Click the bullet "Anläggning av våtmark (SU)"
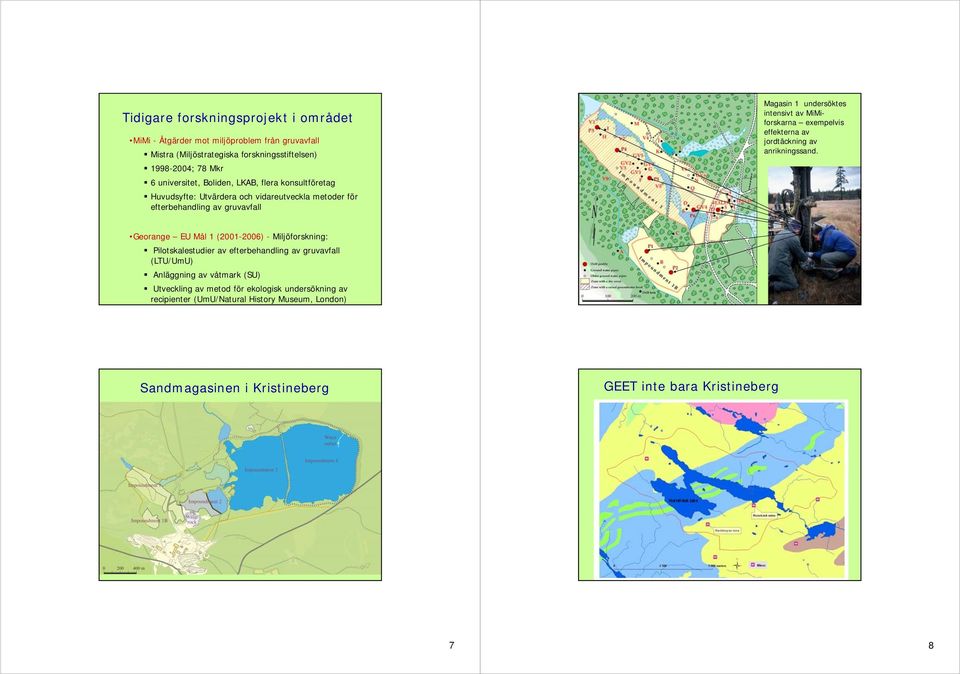The image size is (960, 674). [x=206, y=275]
